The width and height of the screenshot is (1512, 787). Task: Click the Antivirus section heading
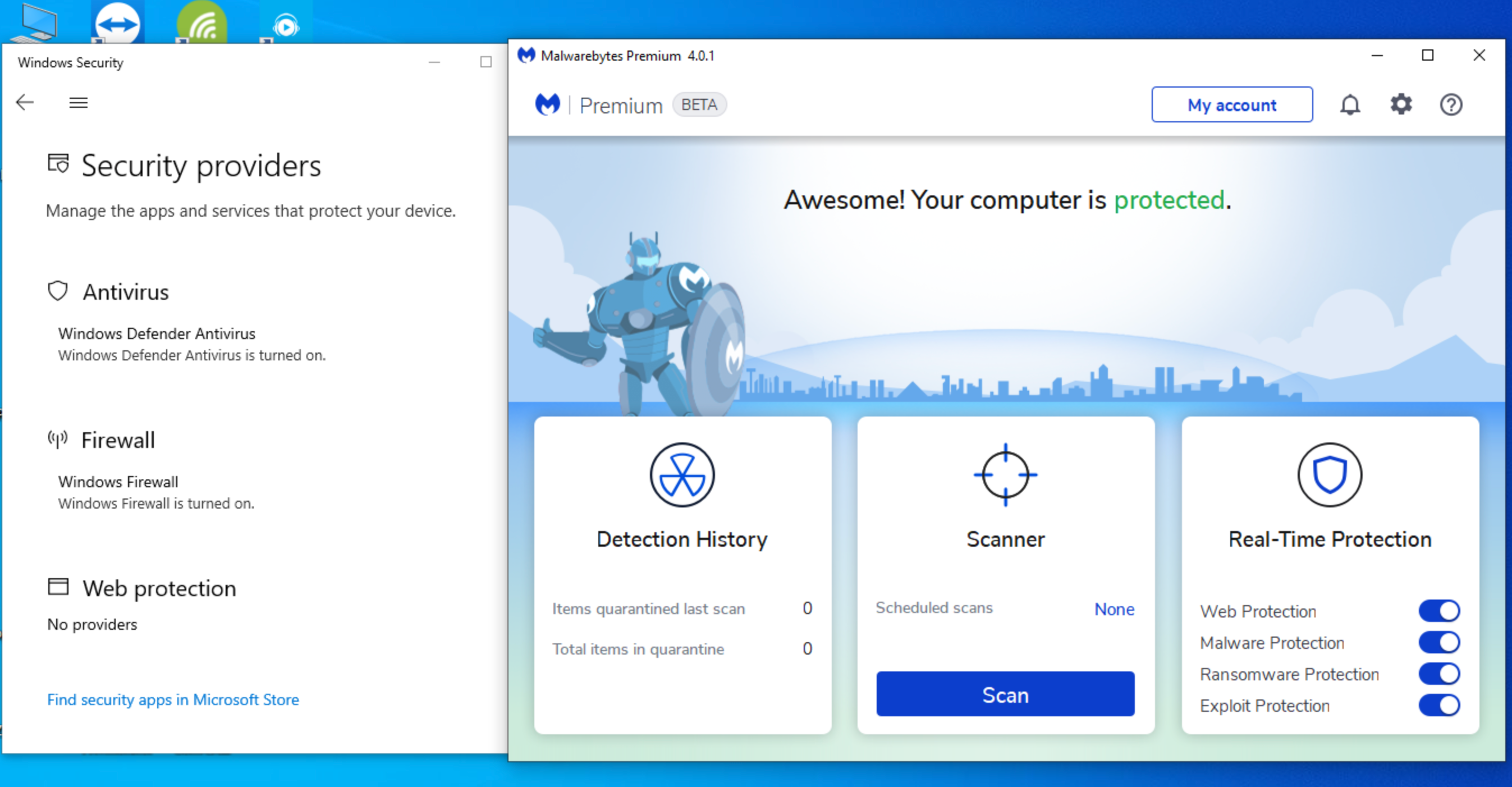click(x=126, y=292)
